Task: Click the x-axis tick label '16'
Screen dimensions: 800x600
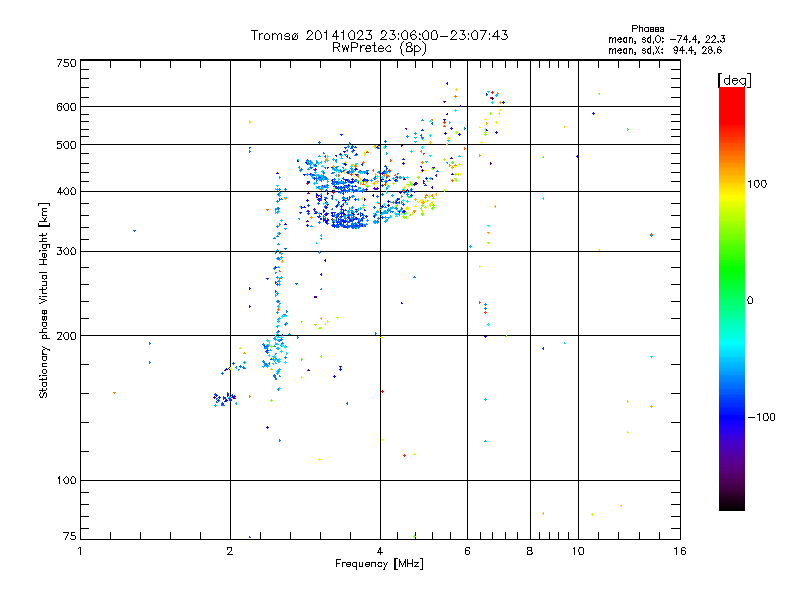Action: [680, 551]
